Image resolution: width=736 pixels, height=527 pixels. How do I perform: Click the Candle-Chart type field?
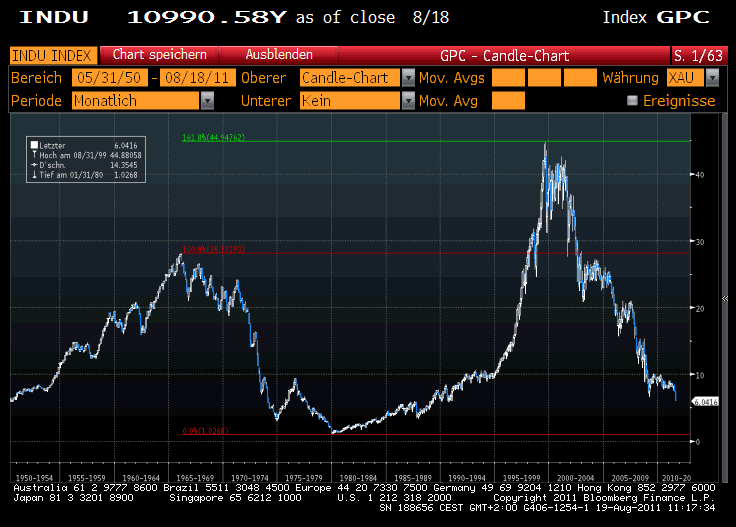click(x=350, y=77)
